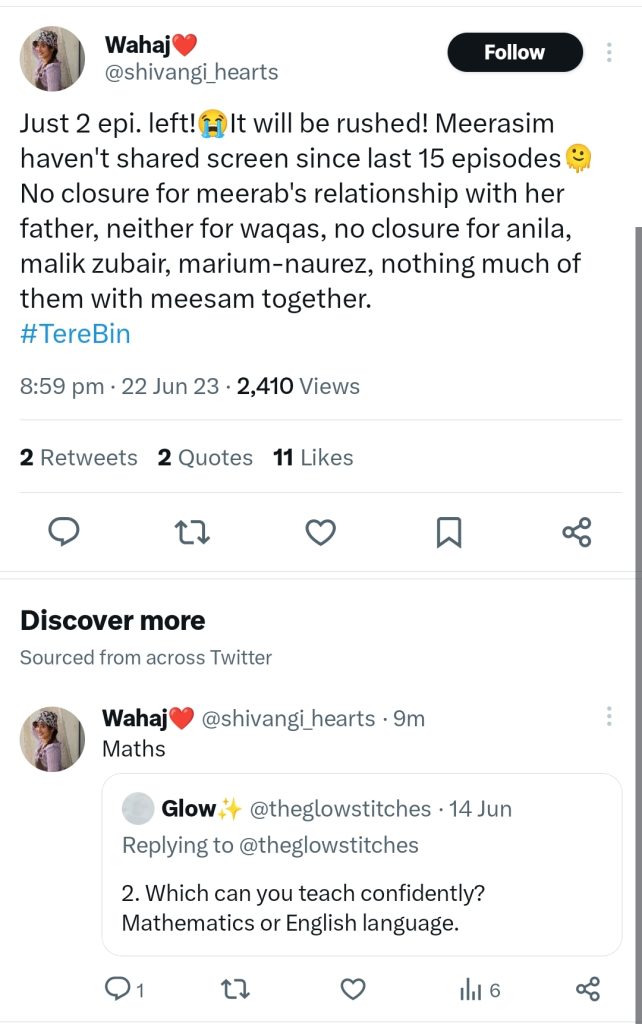View the 11 Likes list
This screenshot has height=1024, width=642.
(313, 458)
